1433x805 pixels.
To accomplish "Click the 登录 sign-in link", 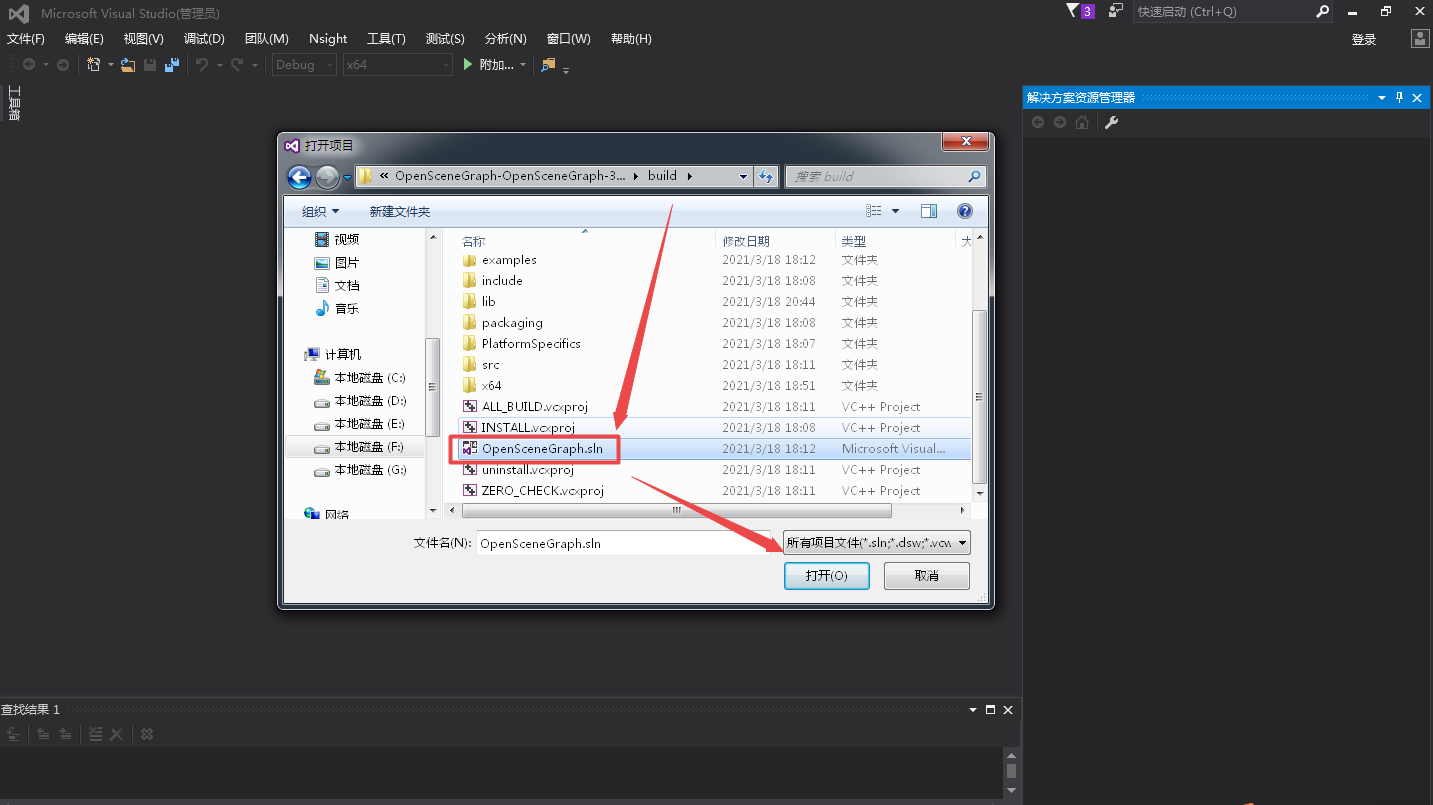I will click(x=1364, y=39).
